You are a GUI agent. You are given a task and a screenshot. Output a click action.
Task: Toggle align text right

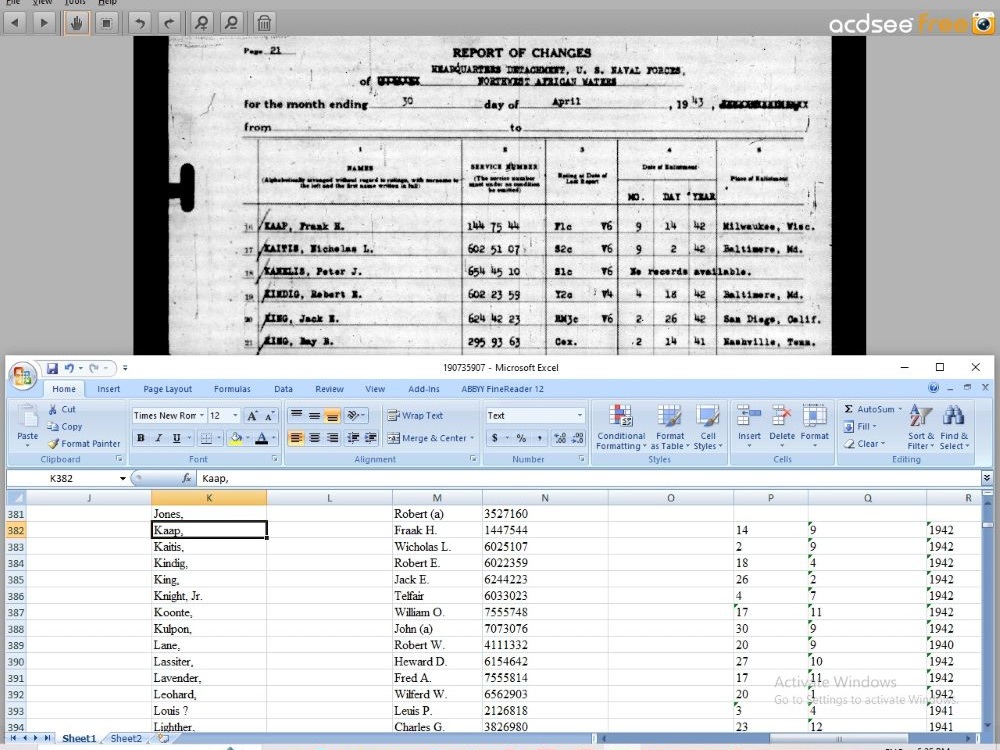[x=332, y=438]
